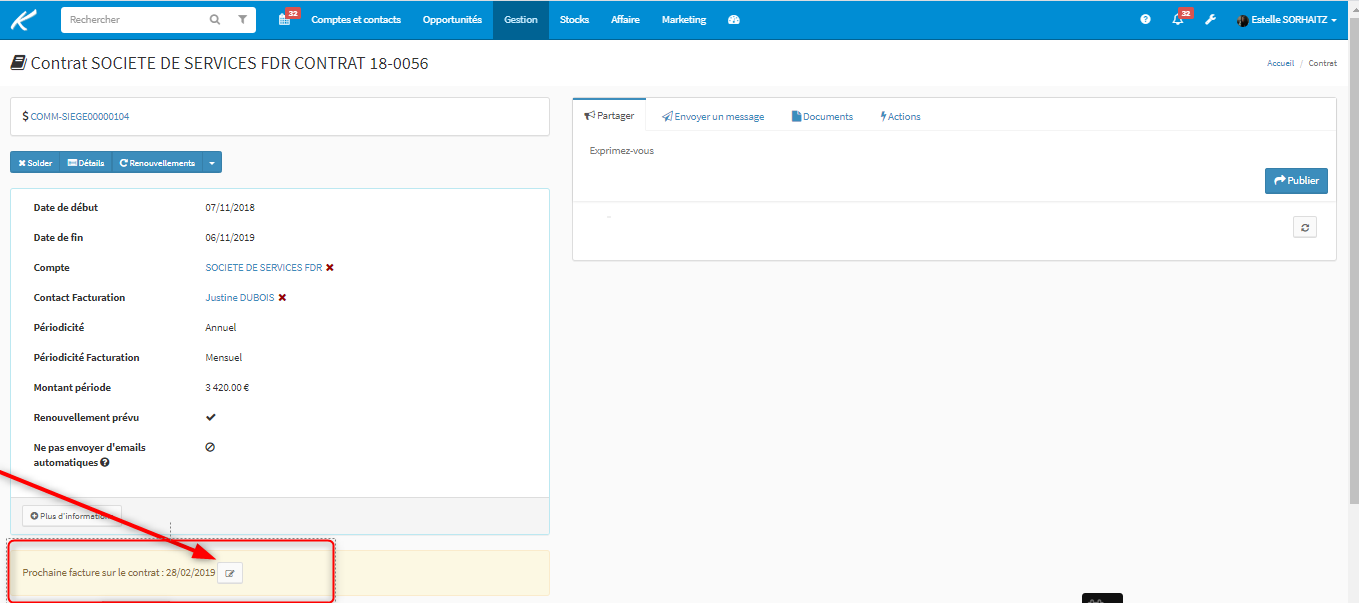The height and width of the screenshot is (603, 1359).
Task: Expand Plus d'informations section
Action: pos(72,516)
